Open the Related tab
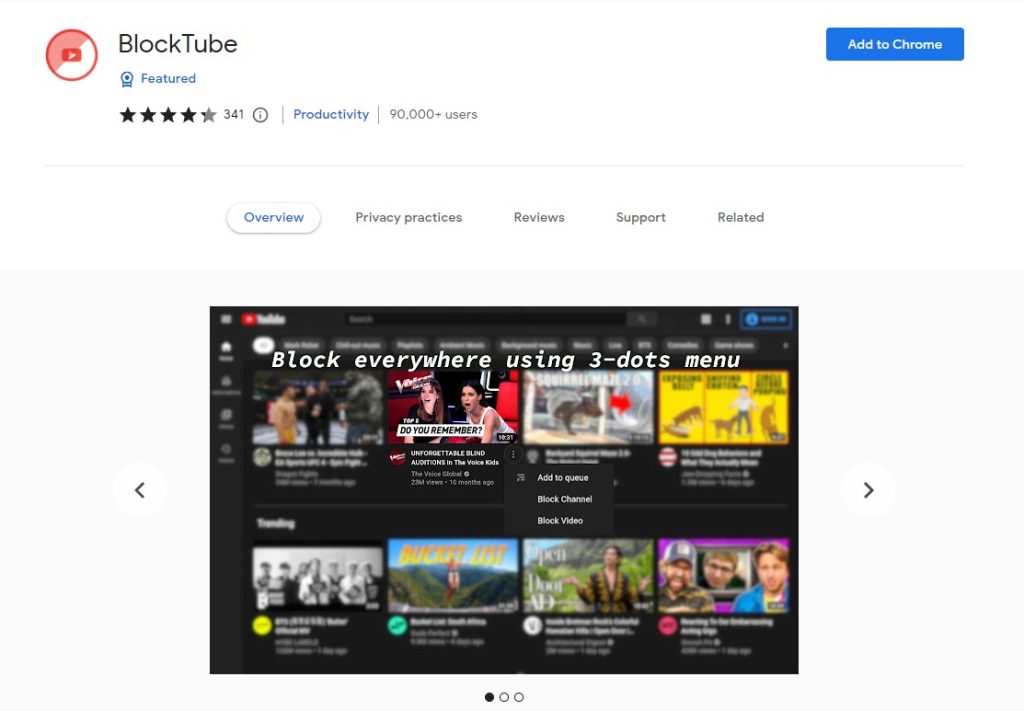Screen dimensions: 1024x711 pyautogui.click(x=741, y=217)
